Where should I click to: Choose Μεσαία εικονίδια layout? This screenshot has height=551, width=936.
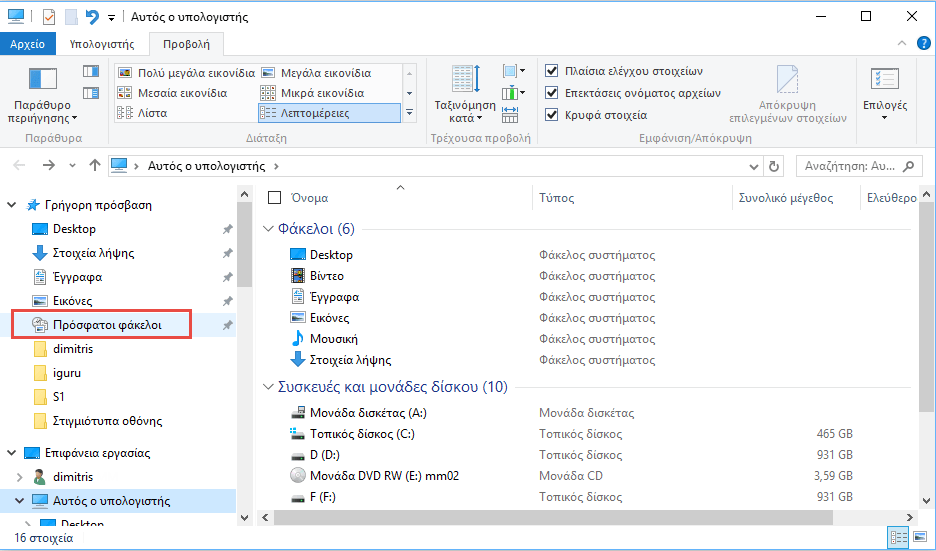(x=173, y=93)
